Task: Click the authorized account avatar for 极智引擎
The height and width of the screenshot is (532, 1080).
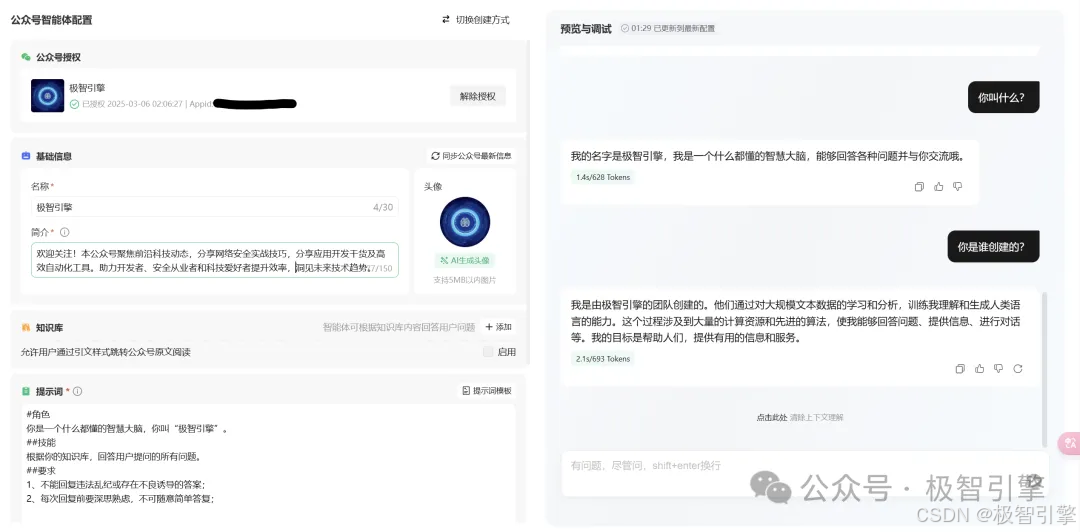Action: click(x=48, y=96)
